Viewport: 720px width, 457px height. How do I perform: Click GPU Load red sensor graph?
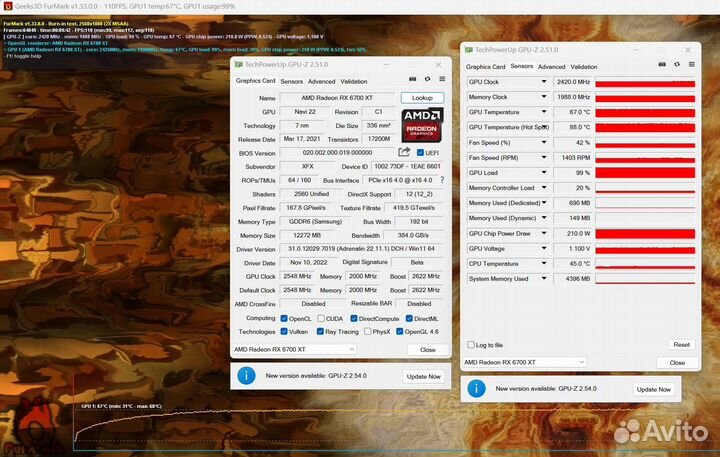click(645, 173)
